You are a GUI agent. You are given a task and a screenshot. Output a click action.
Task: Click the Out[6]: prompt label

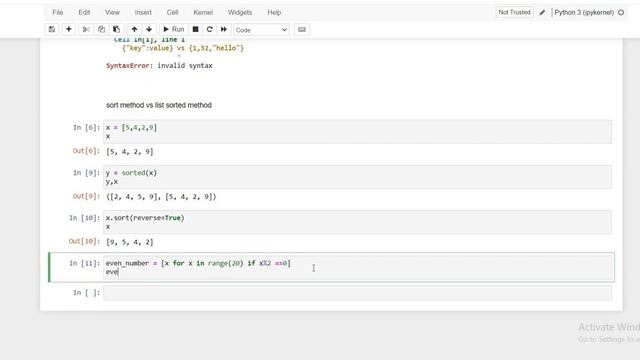[86, 151]
